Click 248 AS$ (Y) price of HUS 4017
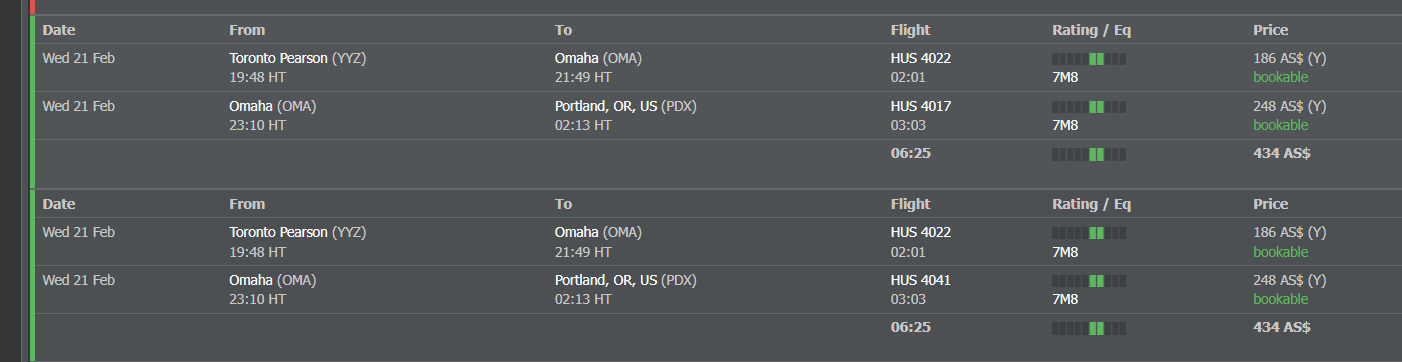This screenshot has height=362, width=1402. click(1290, 106)
